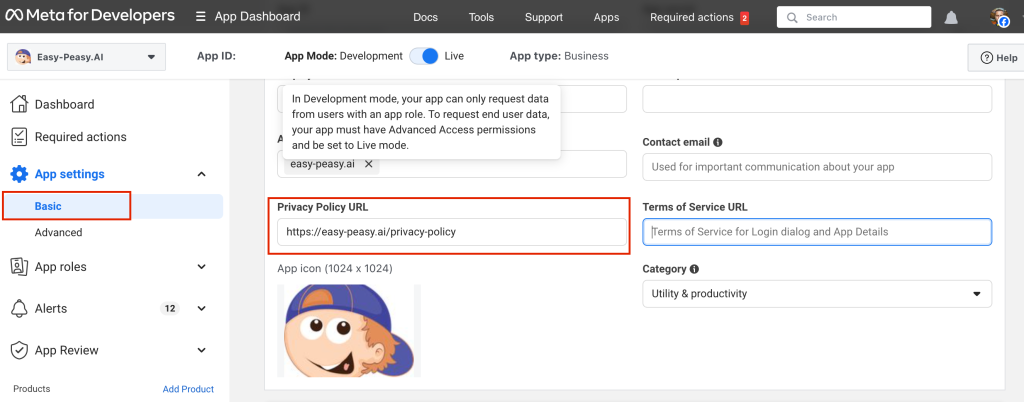Click the App Review shield icon

pyautogui.click(x=19, y=350)
